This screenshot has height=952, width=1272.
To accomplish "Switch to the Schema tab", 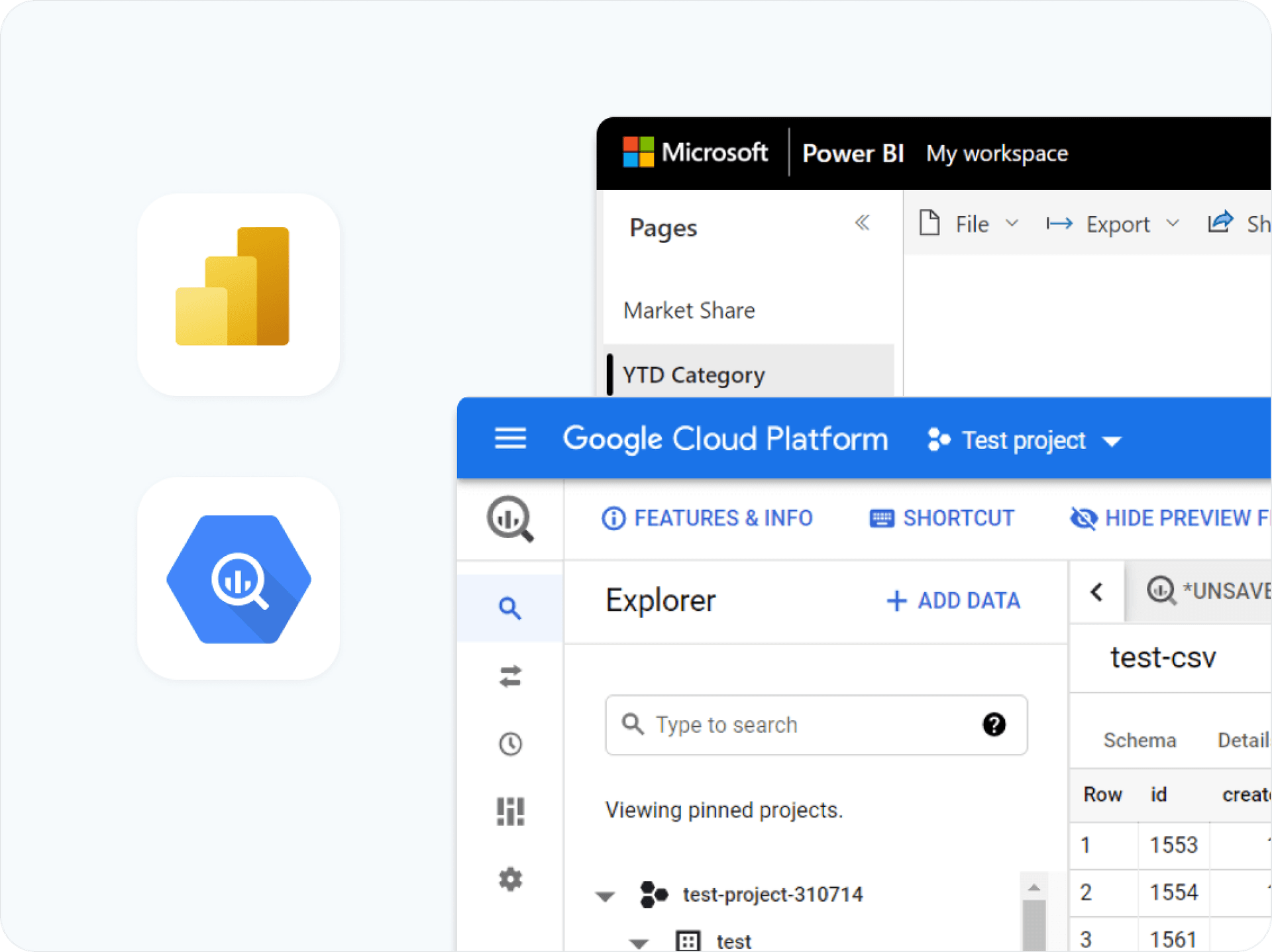I will pyautogui.click(x=1139, y=740).
